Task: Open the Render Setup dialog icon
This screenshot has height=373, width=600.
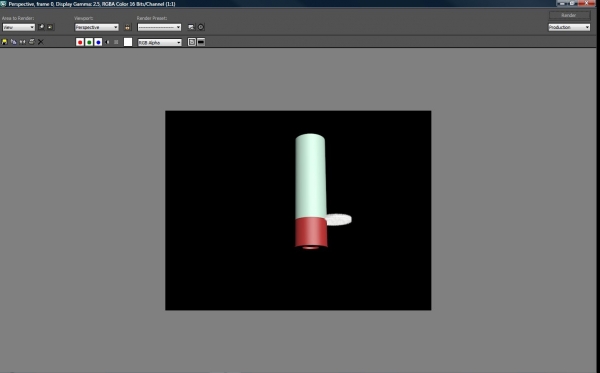Action: pyautogui.click(x=191, y=27)
